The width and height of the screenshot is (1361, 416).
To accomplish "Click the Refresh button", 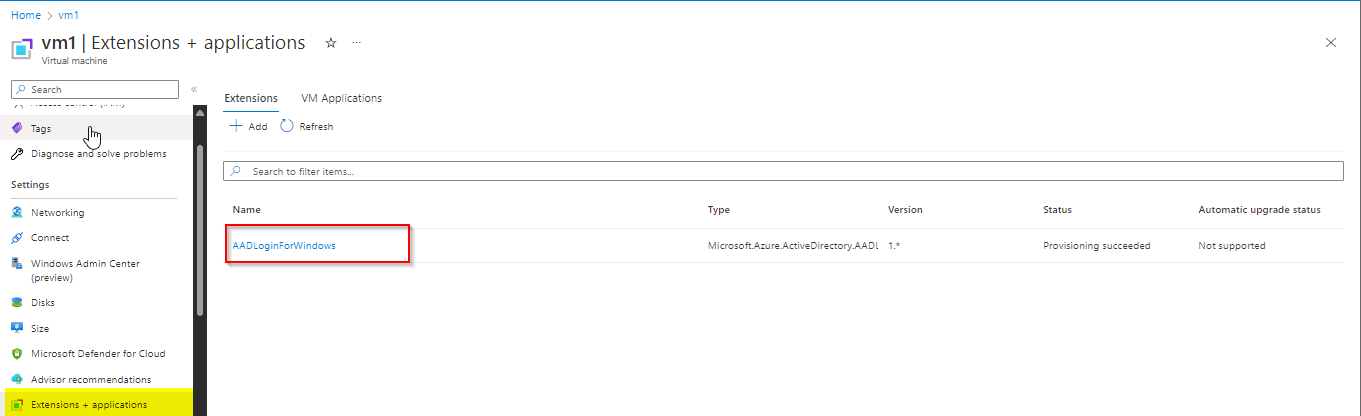I will [306, 127].
